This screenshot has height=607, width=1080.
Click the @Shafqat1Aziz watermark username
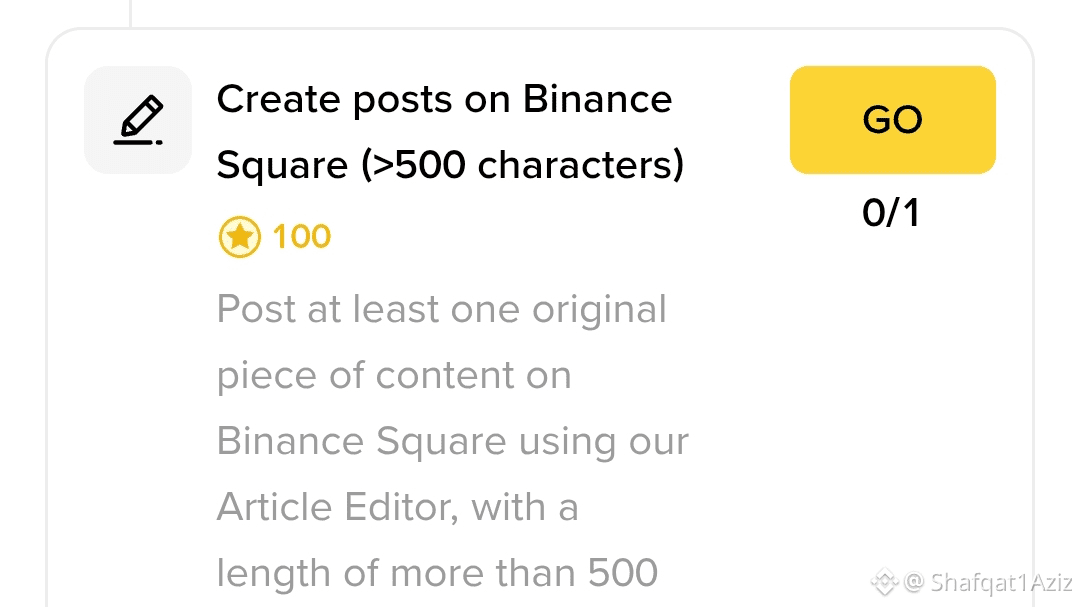pyautogui.click(x=990, y=582)
